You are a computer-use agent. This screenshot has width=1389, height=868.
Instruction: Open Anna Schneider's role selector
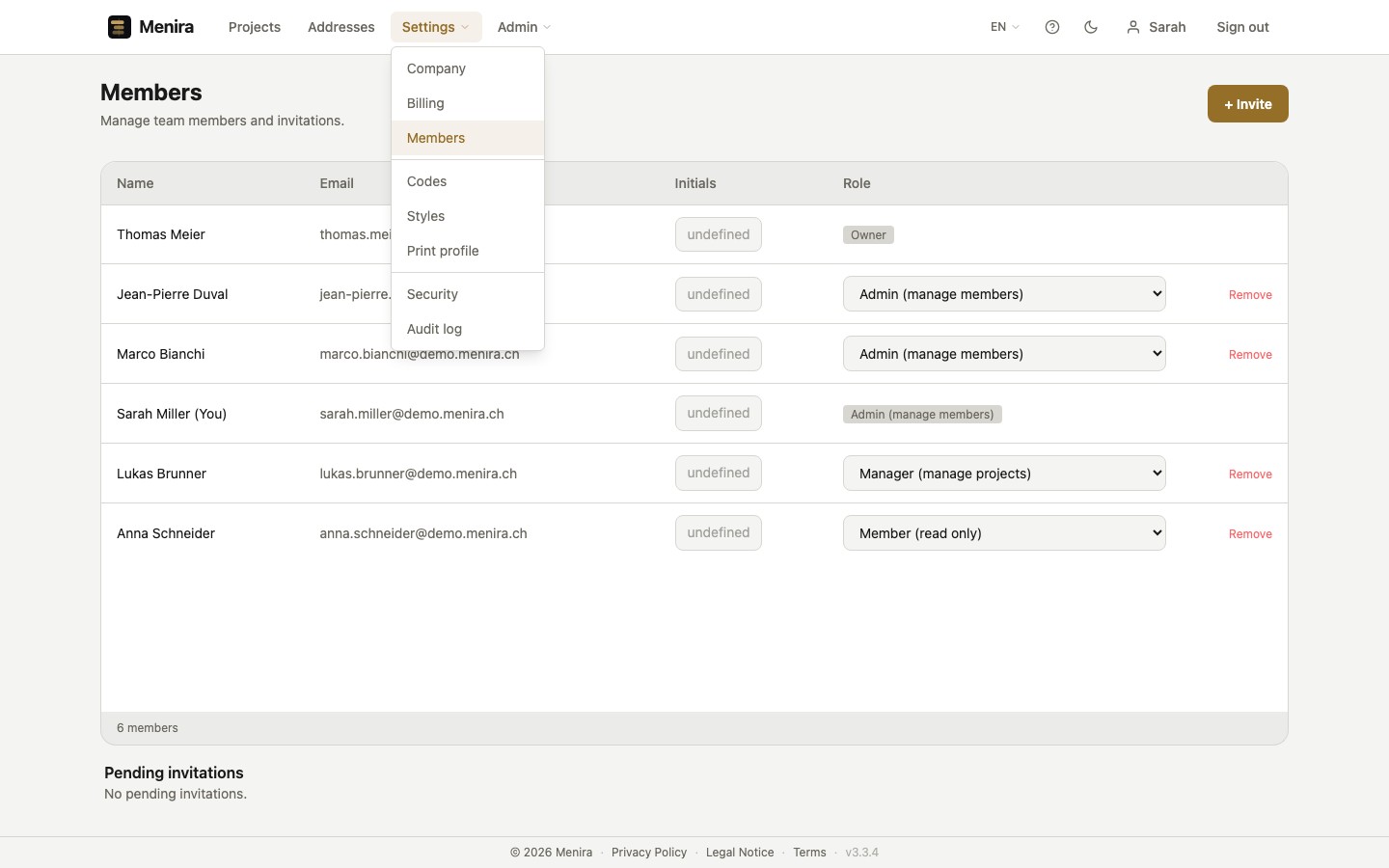[1004, 533]
